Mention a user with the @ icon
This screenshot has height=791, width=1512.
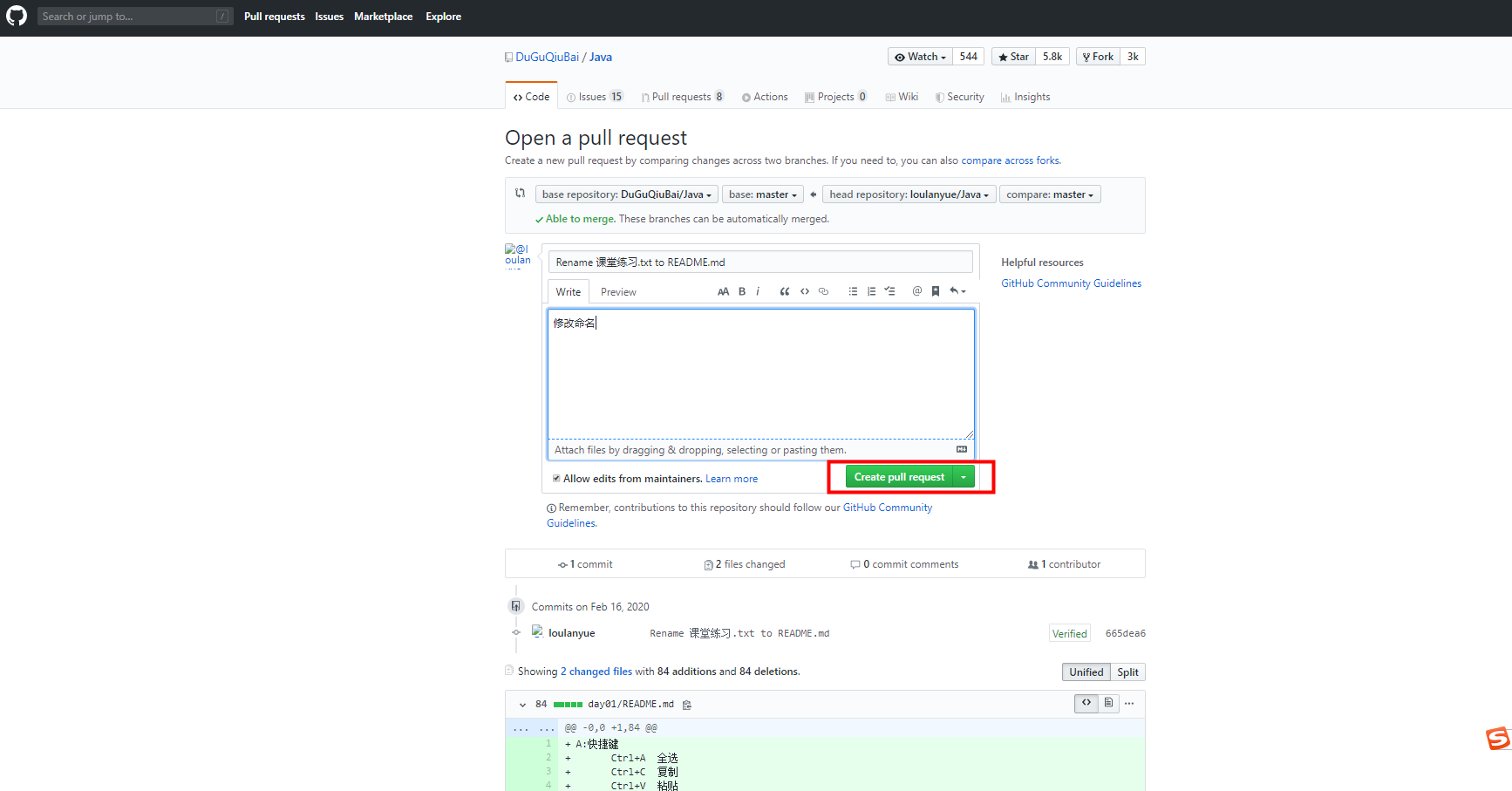tap(916, 291)
